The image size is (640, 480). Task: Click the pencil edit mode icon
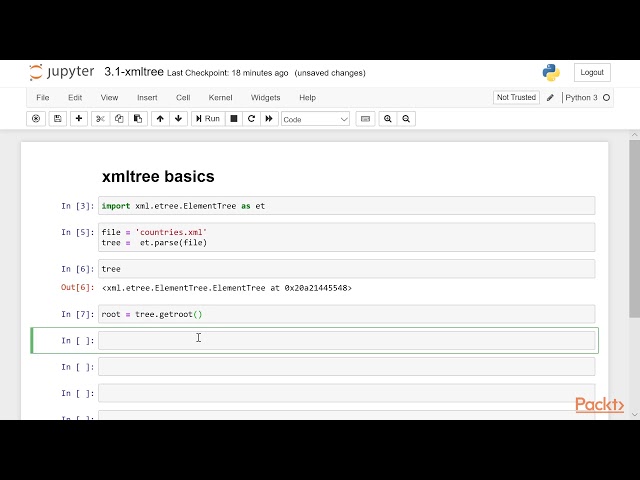[x=550, y=98]
